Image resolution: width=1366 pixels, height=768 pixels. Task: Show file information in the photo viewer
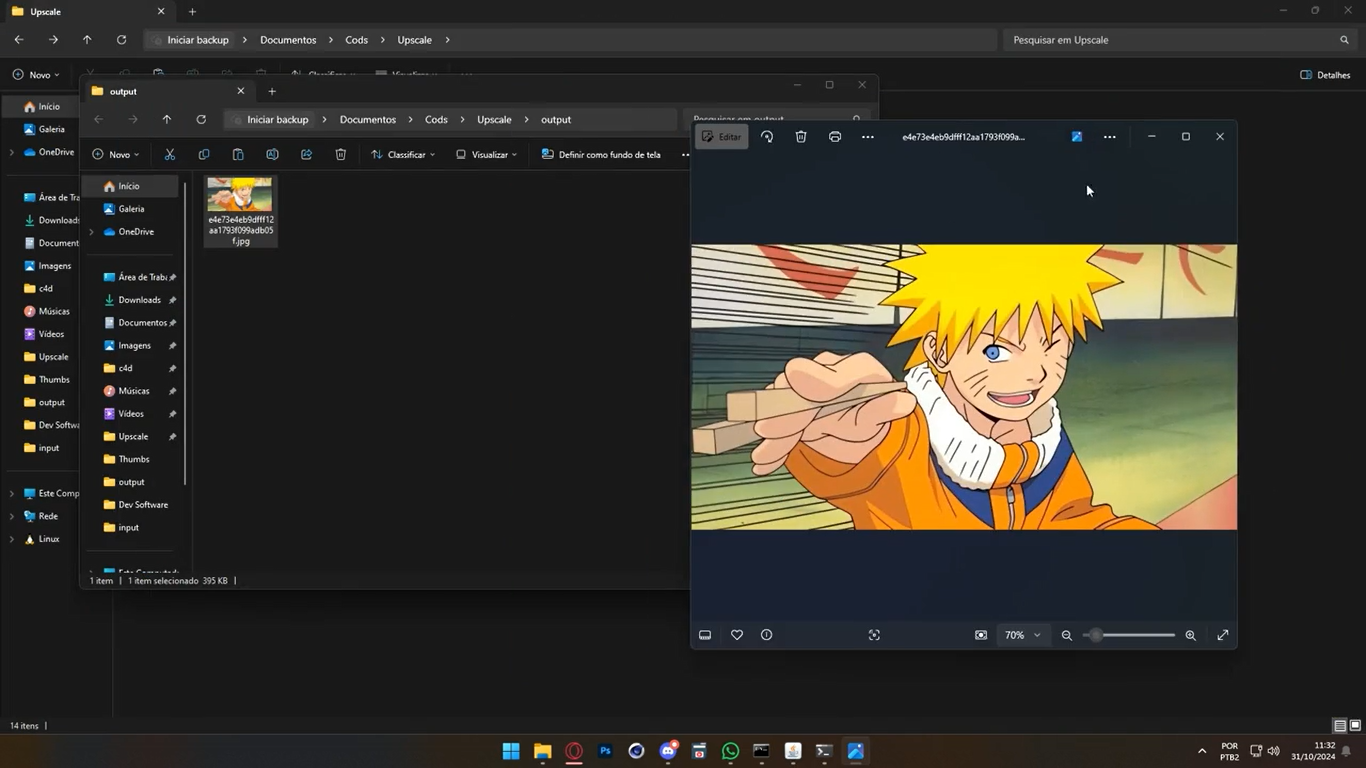(x=767, y=635)
